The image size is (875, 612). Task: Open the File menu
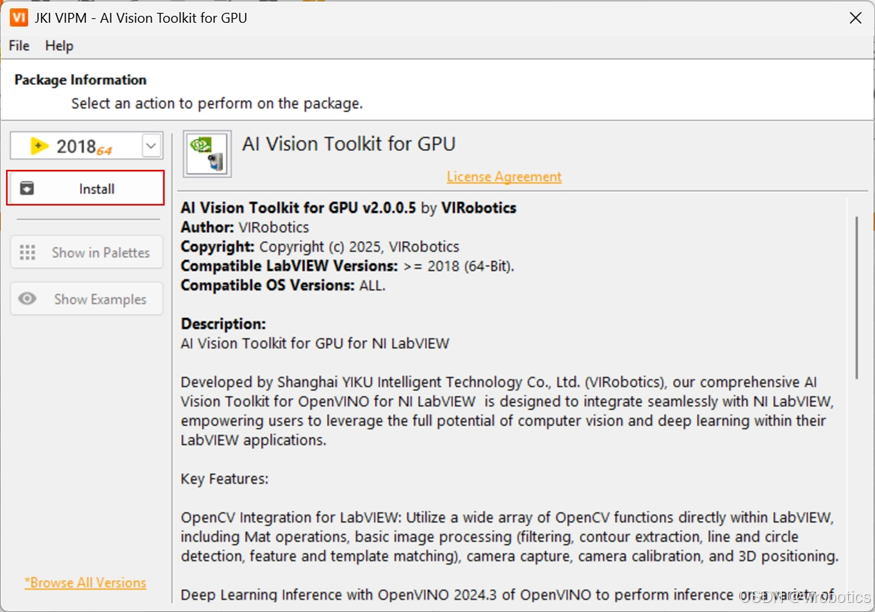coord(19,46)
